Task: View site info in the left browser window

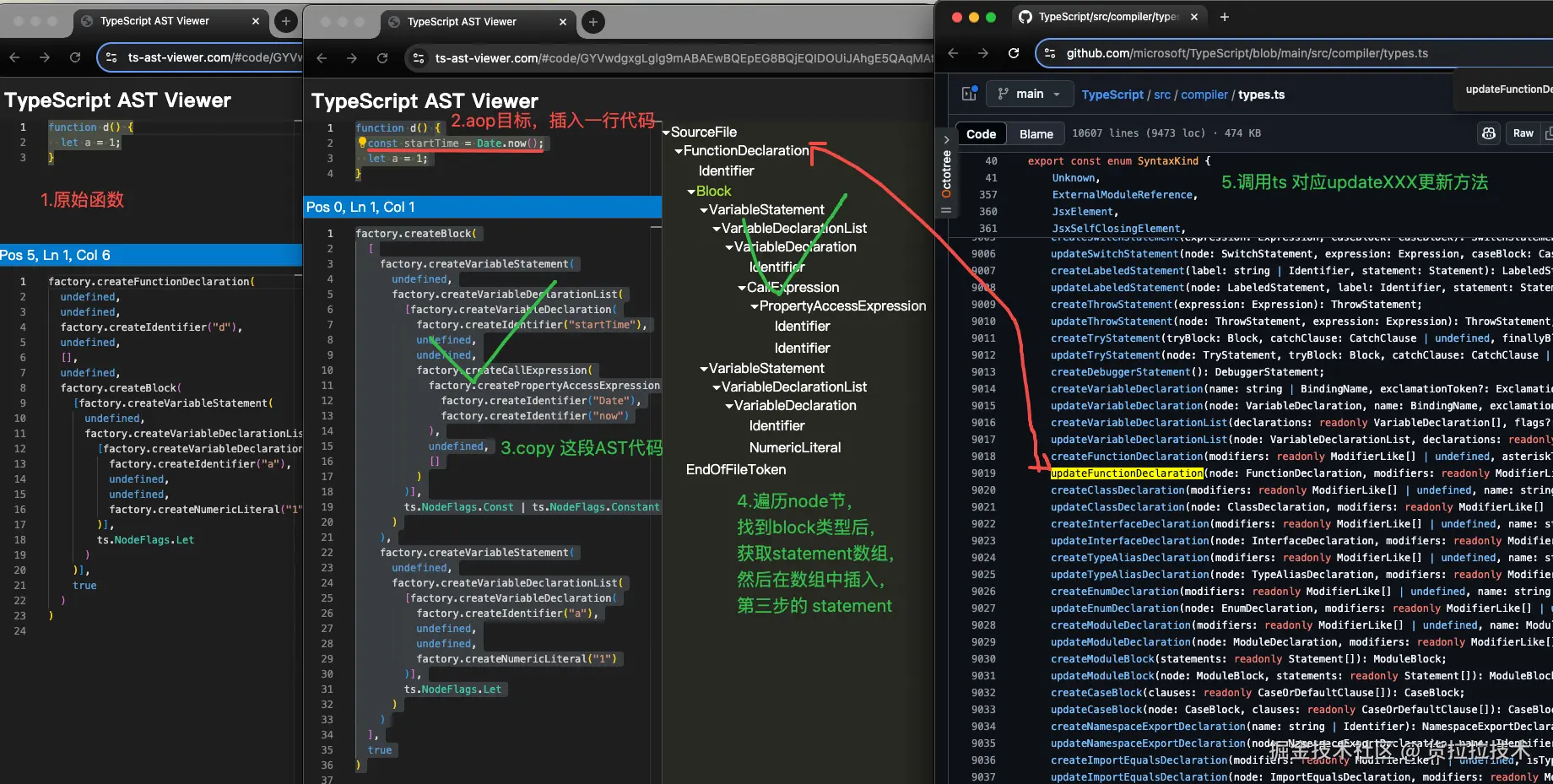Action: [111, 57]
